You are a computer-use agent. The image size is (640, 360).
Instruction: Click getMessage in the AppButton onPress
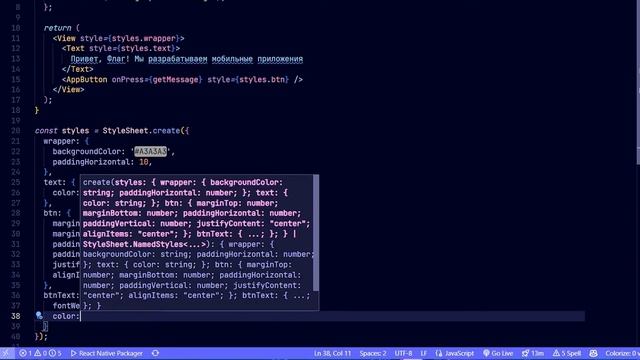[x=176, y=80]
